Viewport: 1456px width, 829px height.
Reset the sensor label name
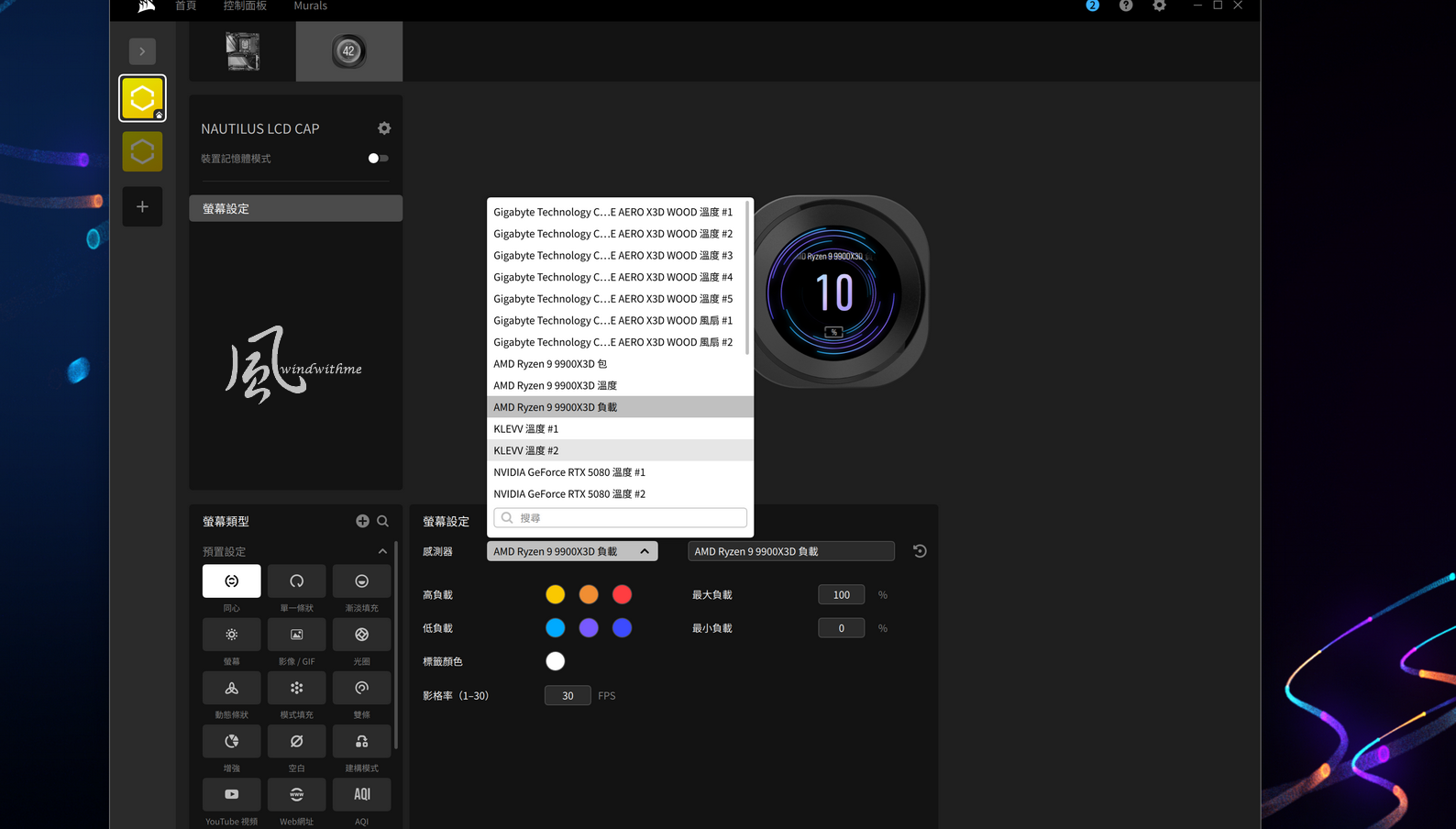tap(920, 551)
